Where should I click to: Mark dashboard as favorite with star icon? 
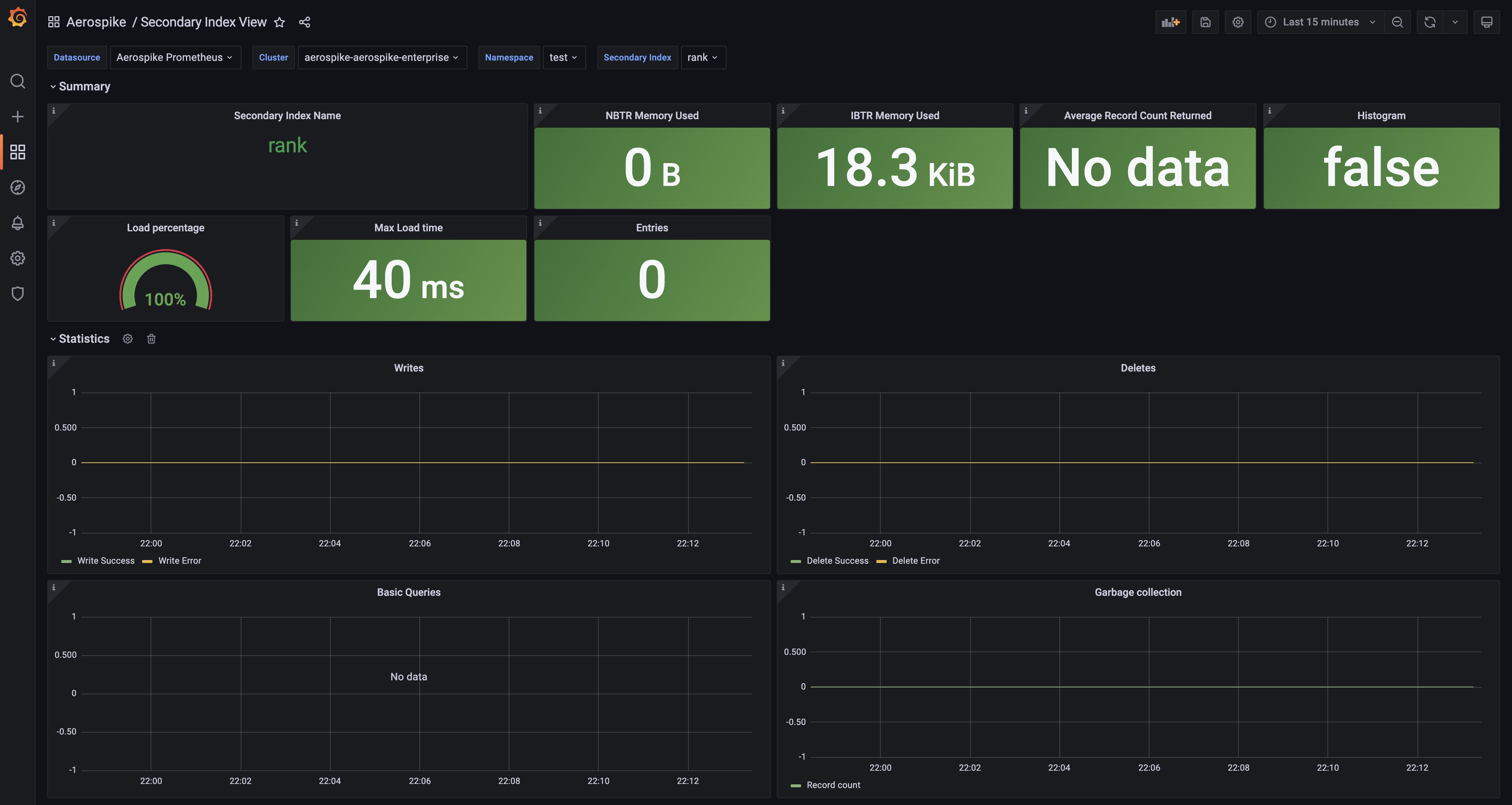[279, 22]
